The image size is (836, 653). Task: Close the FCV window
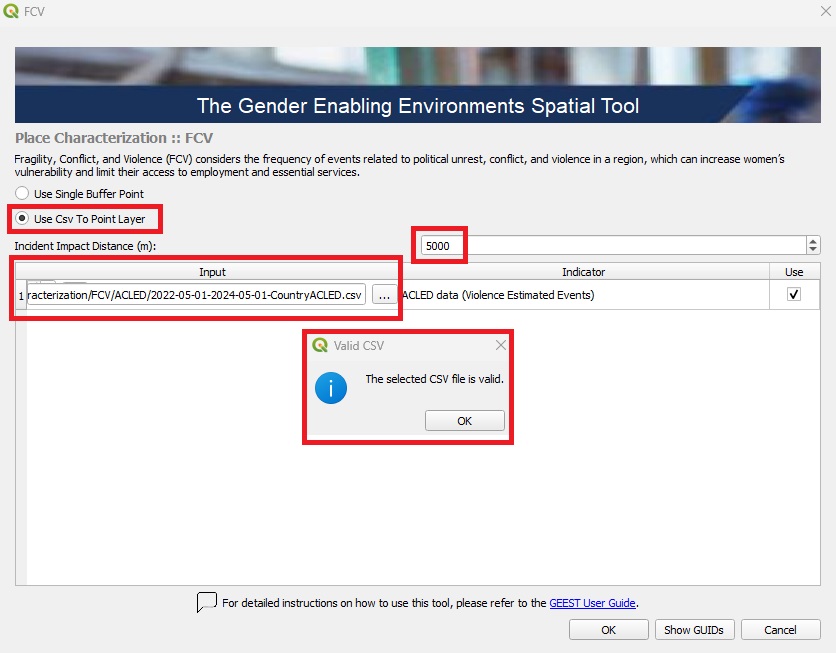[825, 11]
